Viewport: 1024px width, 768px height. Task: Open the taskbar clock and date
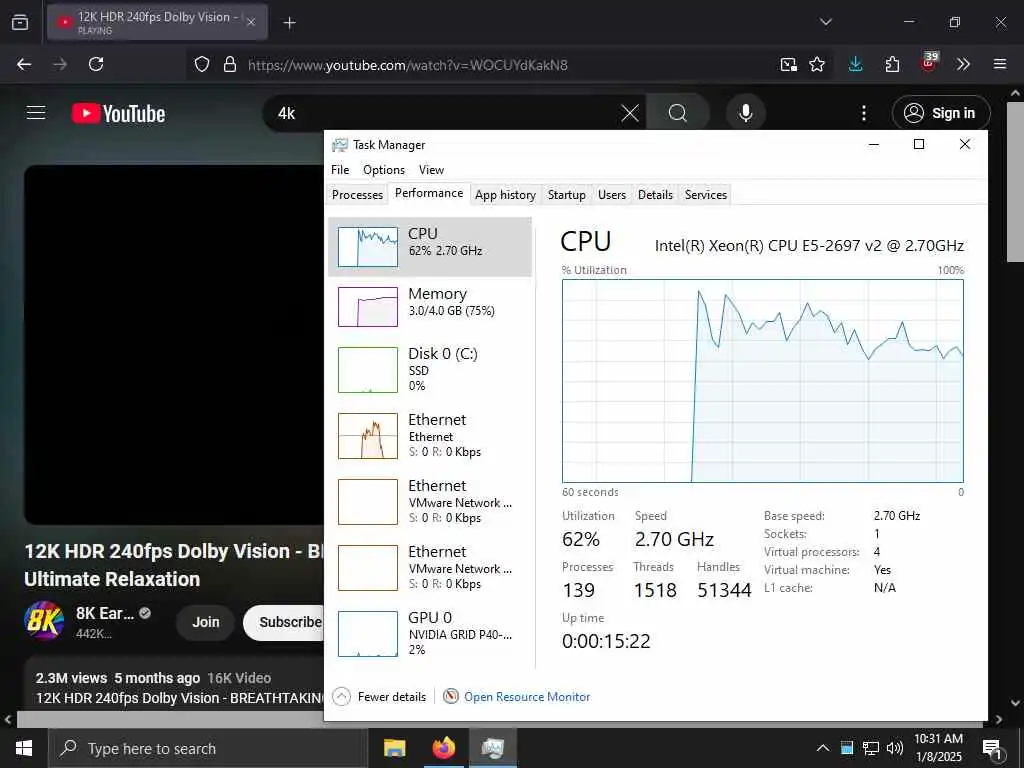tap(938, 748)
